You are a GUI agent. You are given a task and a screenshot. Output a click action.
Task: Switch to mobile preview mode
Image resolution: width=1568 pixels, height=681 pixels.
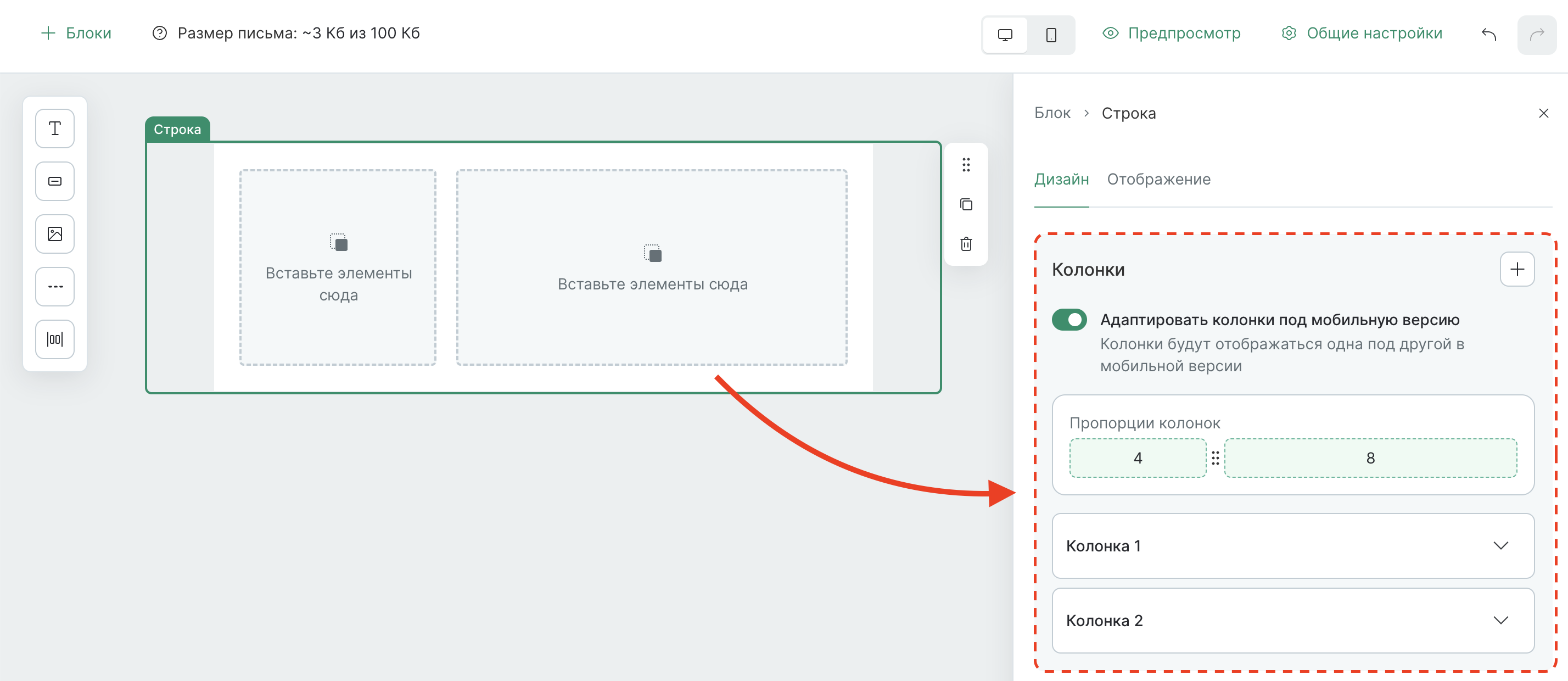[x=1051, y=35]
